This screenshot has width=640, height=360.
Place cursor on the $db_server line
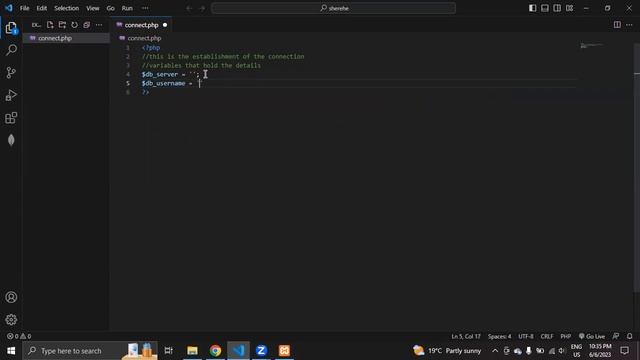[171, 74]
